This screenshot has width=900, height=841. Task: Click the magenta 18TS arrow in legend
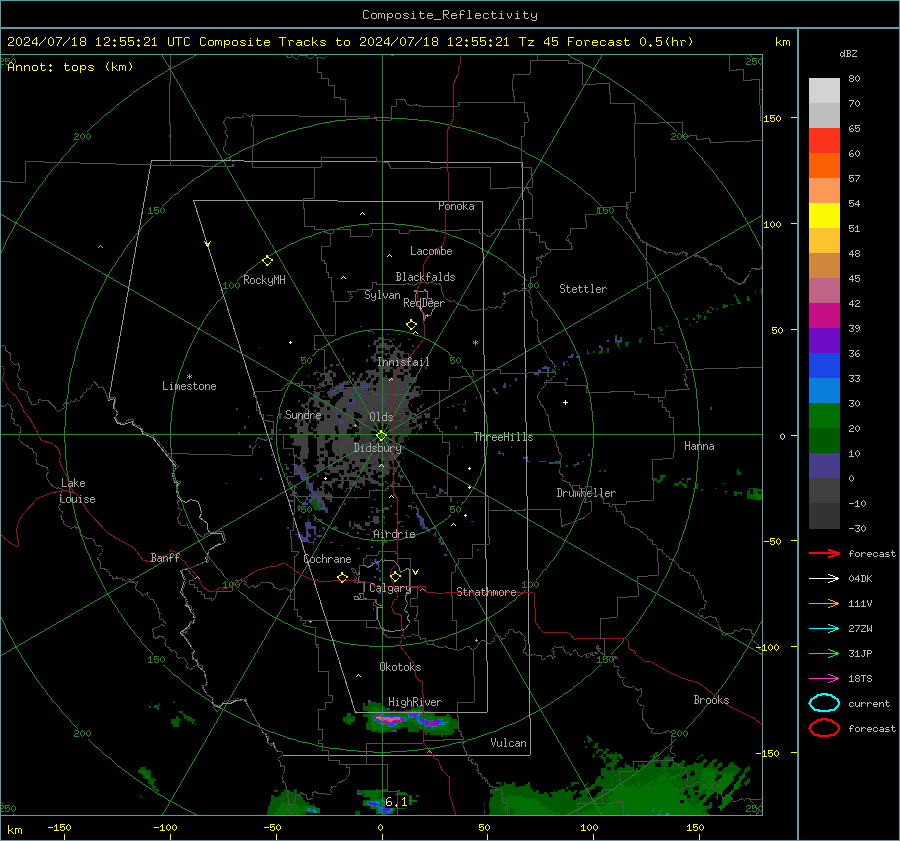pyautogui.click(x=824, y=679)
